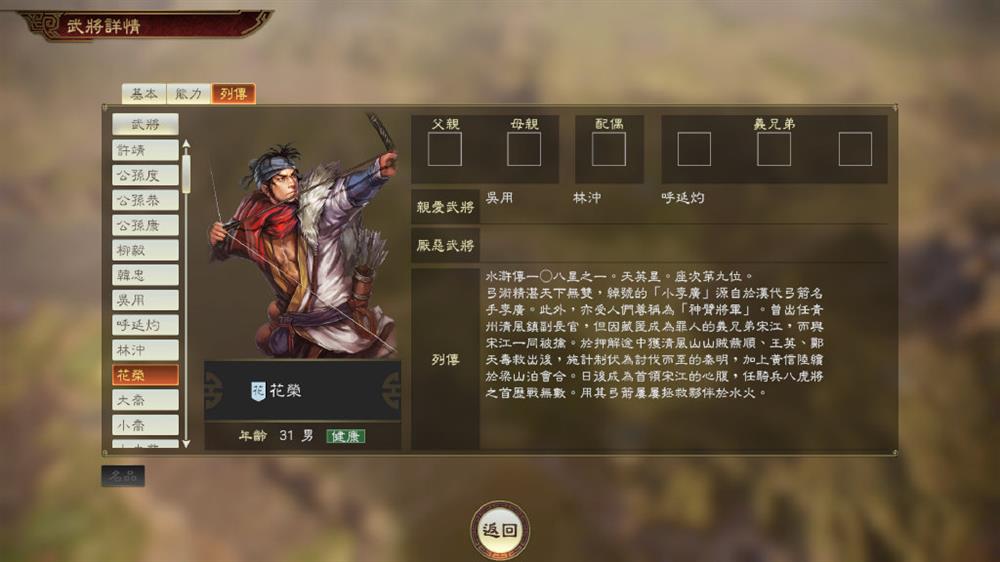
Task: Click the 母親 empty portrait slot
Action: pos(524,149)
